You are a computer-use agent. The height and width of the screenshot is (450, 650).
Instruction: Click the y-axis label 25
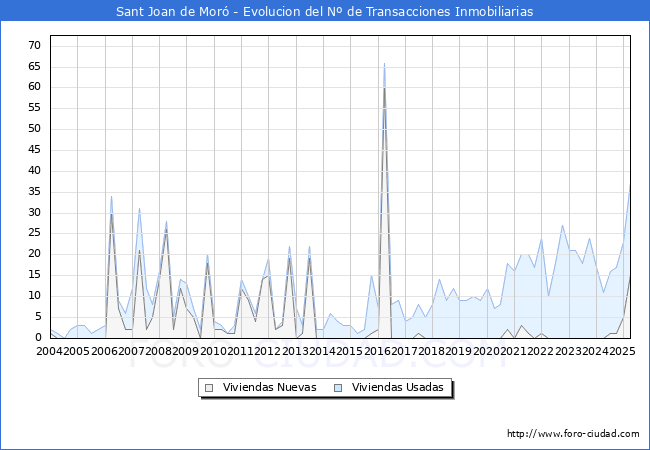pos(35,233)
